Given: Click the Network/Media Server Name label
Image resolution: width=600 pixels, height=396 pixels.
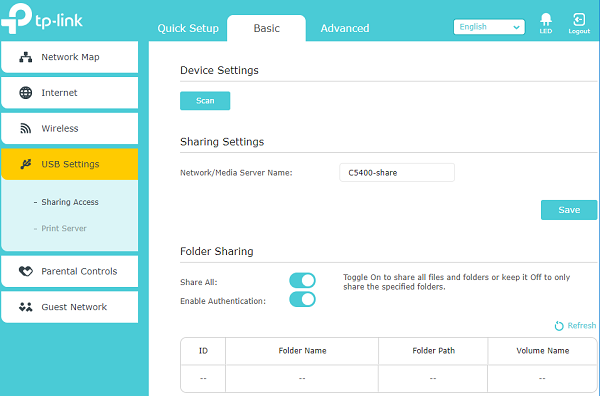Looking at the screenshot, I should [236, 173].
